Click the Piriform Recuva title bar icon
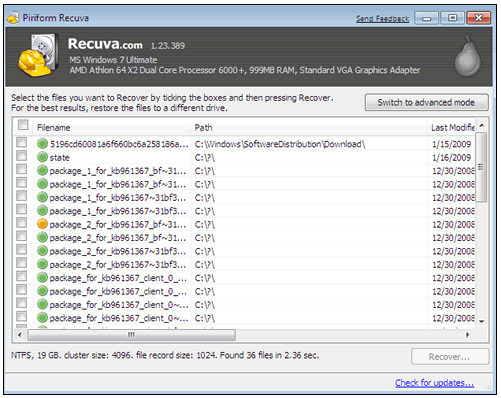The height and width of the screenshot is (398, 501). pos(13,18)
